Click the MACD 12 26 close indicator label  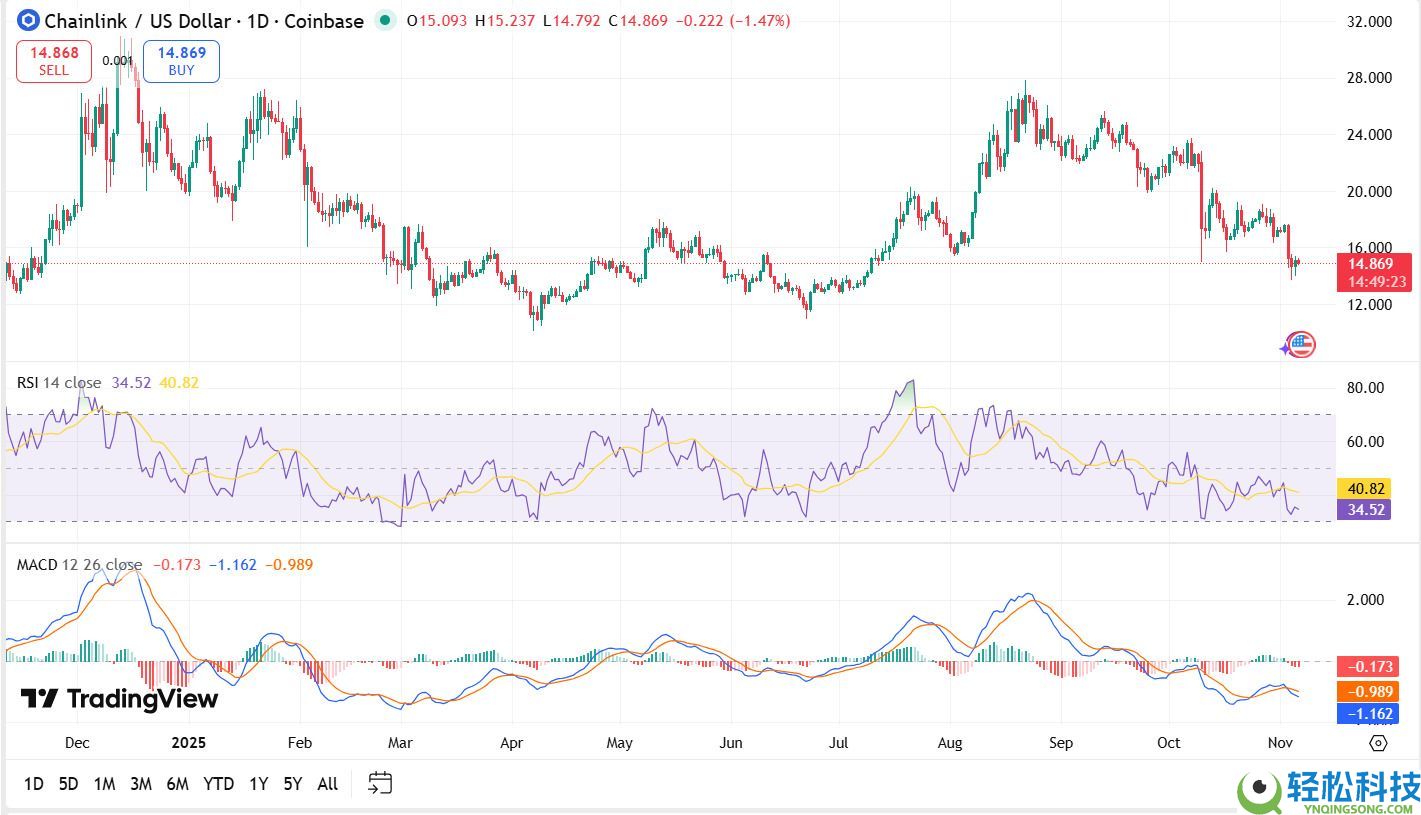(79, 565)
